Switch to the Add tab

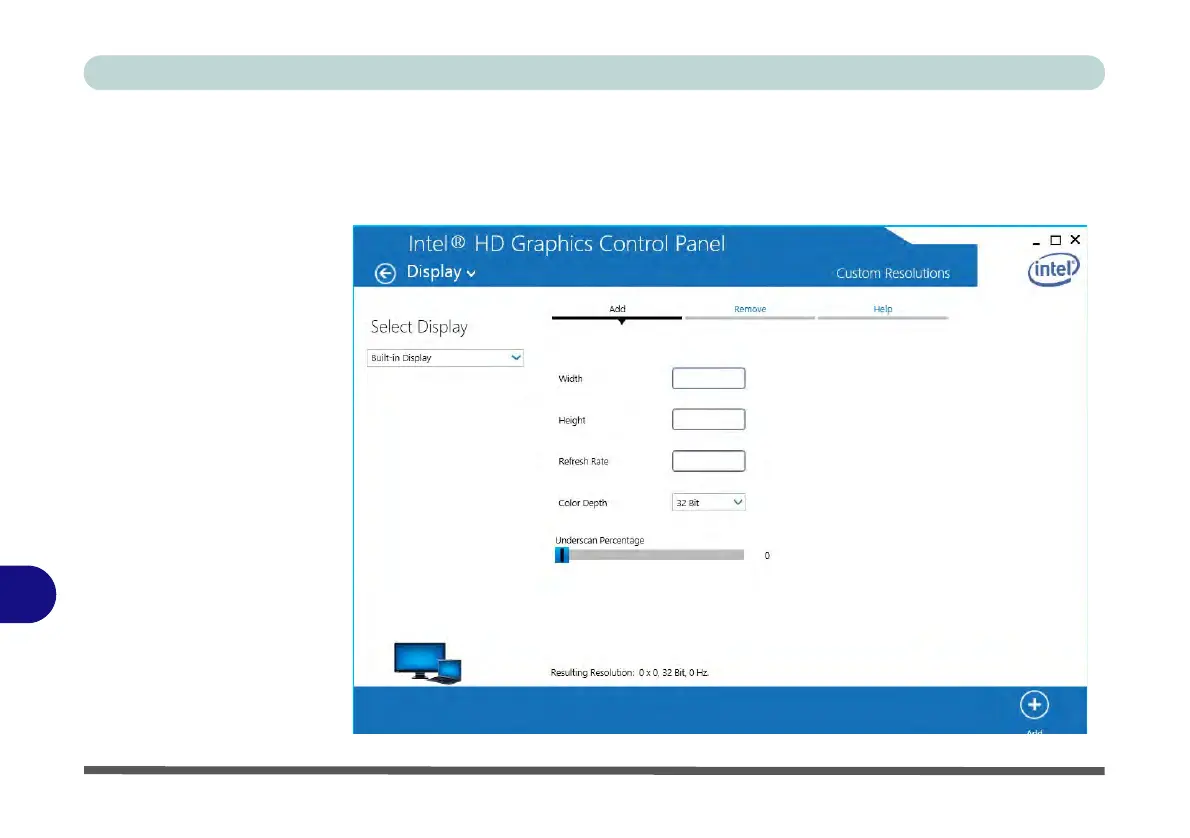click(x=617, y=310)
